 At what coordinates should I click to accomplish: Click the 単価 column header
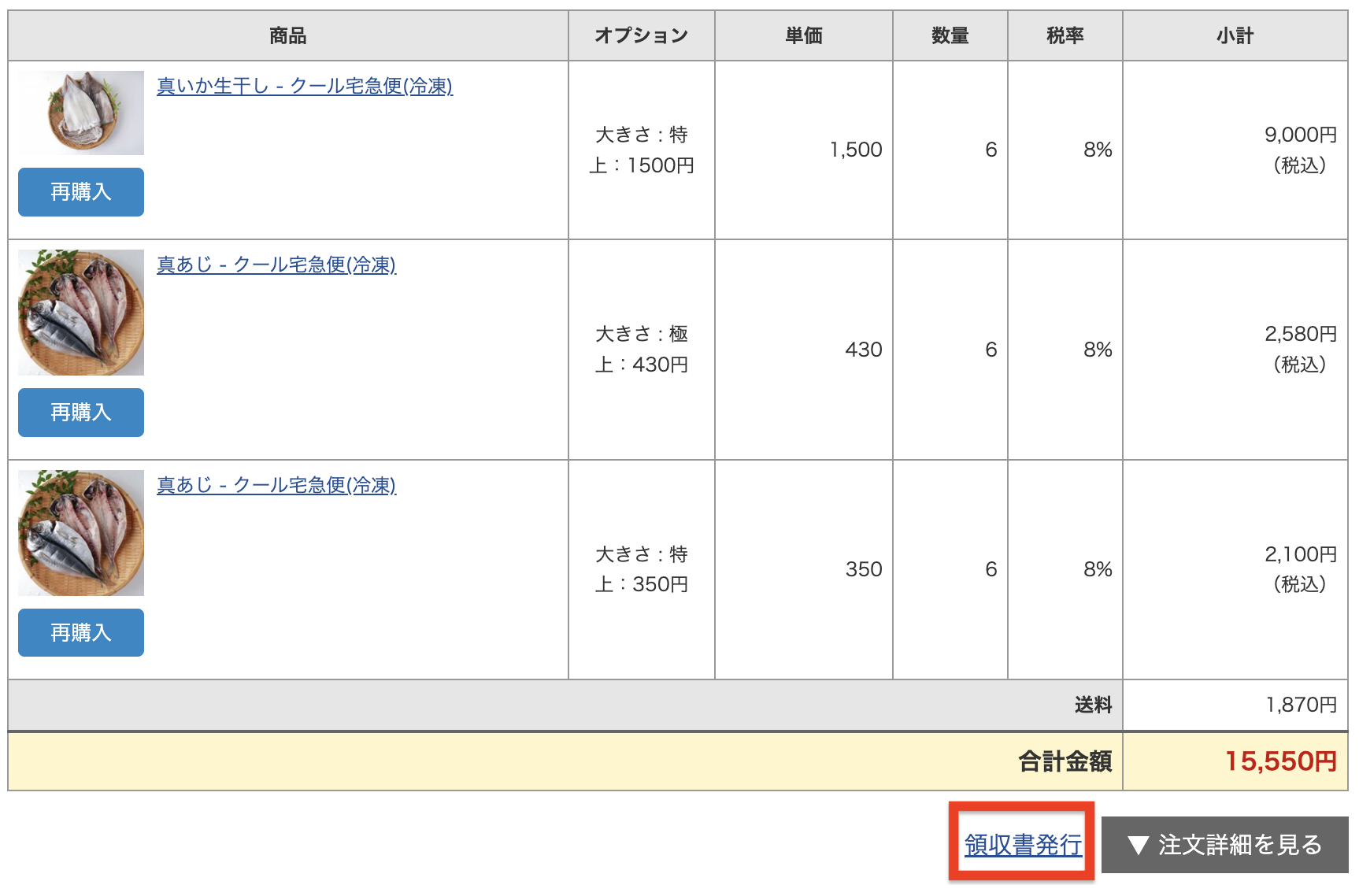[802, 35]
